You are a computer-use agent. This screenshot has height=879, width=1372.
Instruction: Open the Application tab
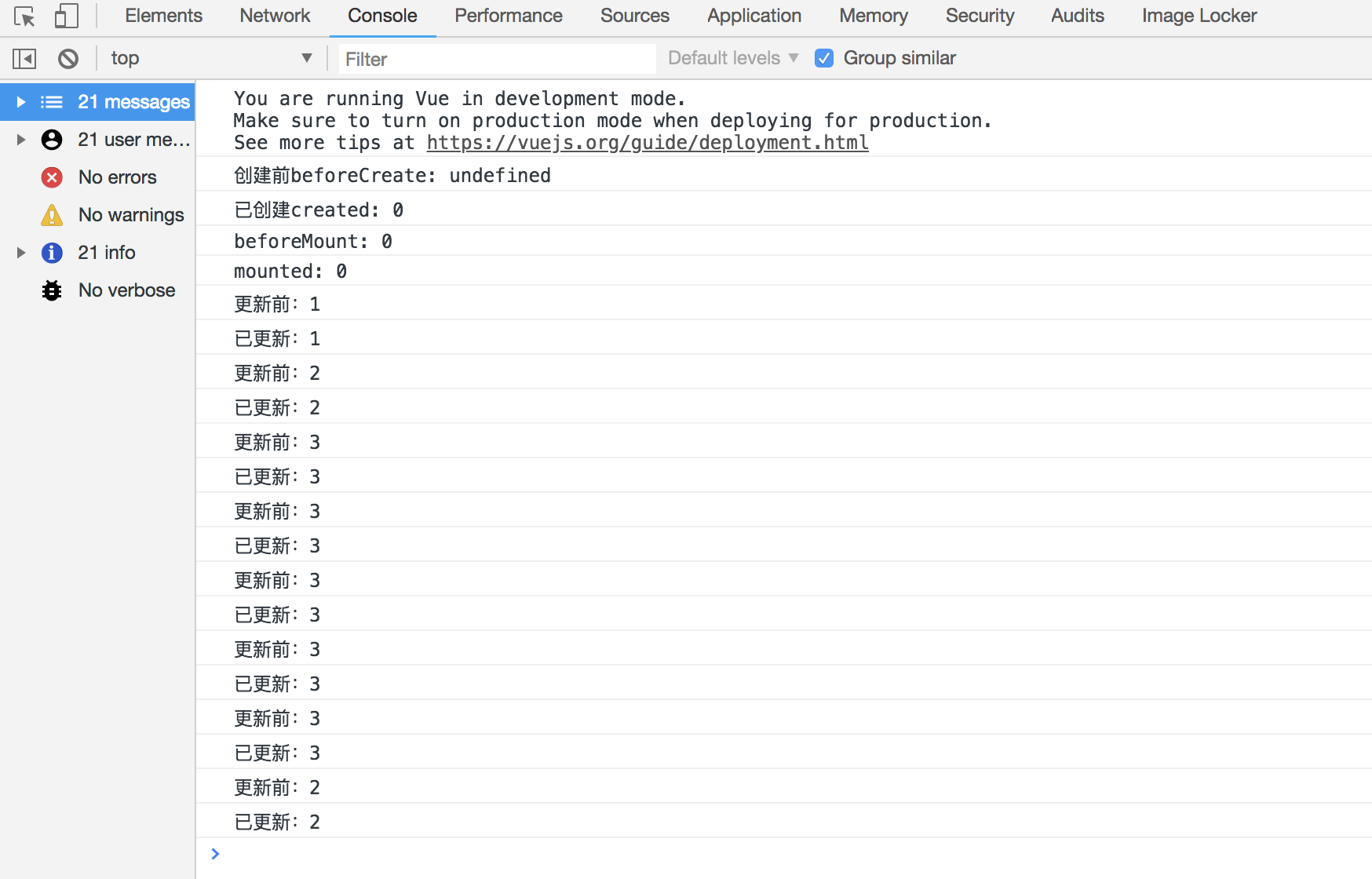click(x=754, y=16)
